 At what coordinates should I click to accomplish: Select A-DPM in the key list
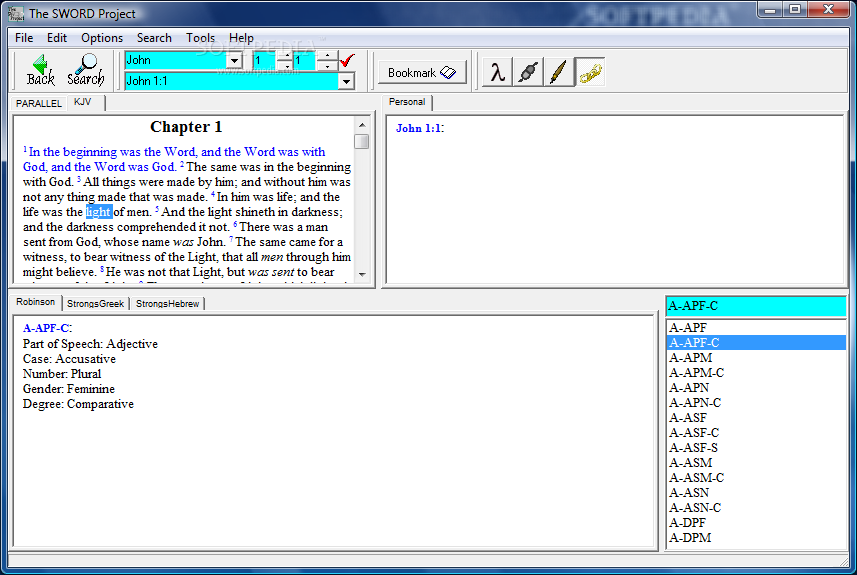click(756, 538)
